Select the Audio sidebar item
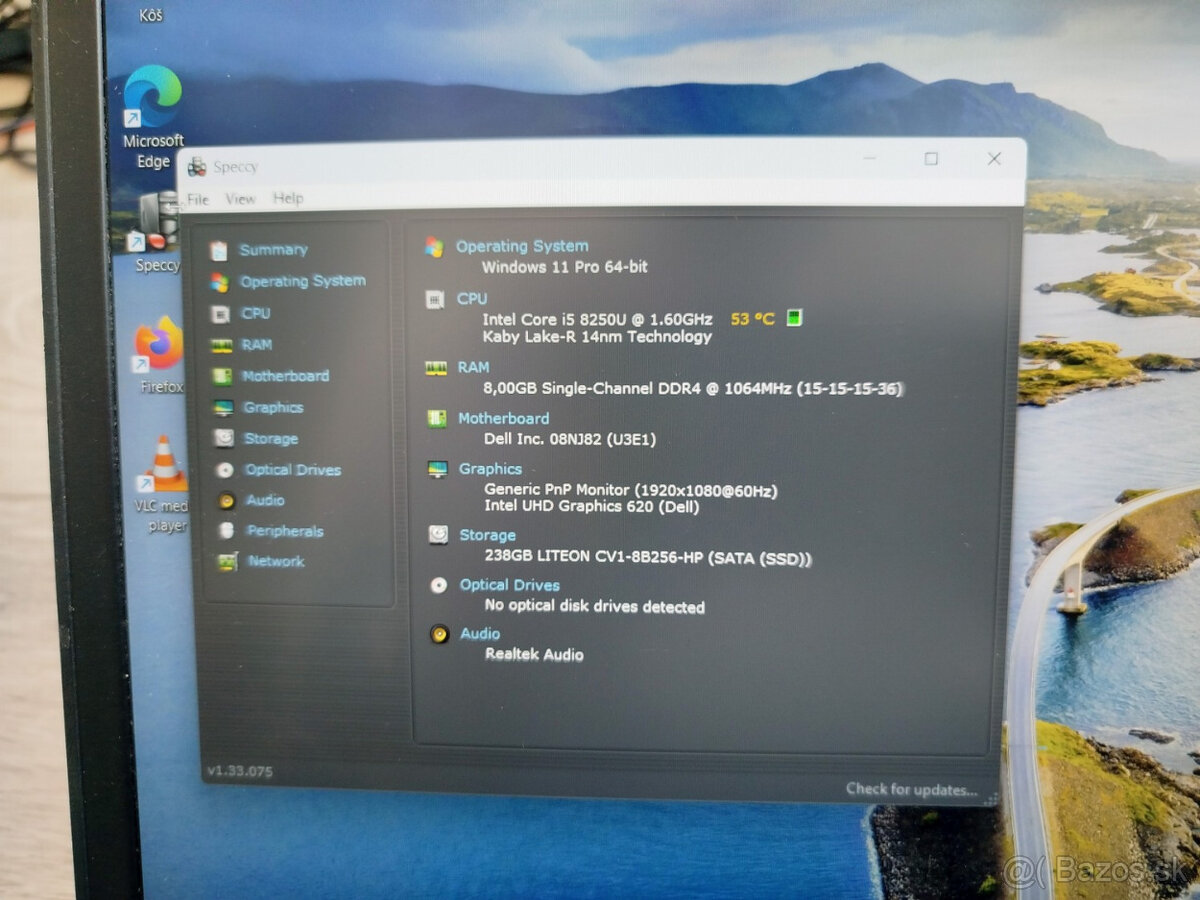The height and width of the screenshot is (900, 1200). pyautogui.click(x=265, y=500)
